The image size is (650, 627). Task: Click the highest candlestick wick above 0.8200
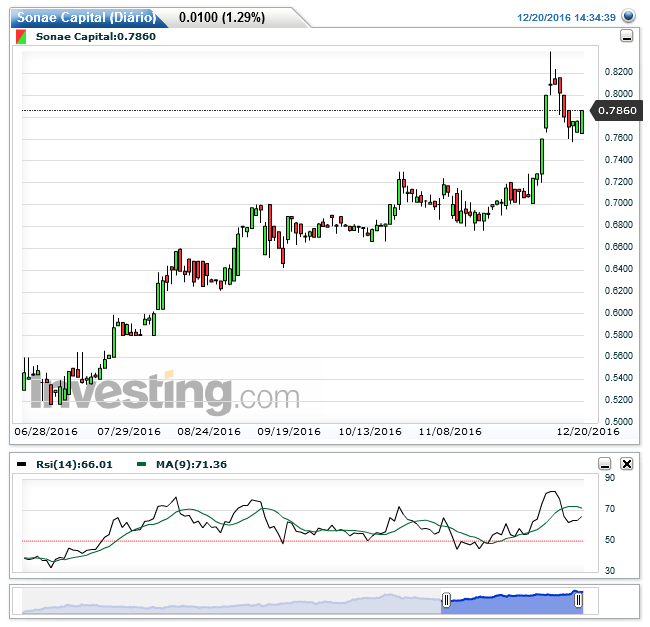[x=551, y=66]
